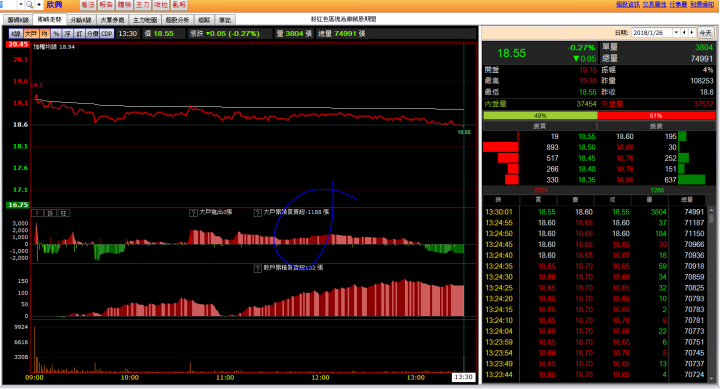This screenshot has height=389, width=720.
Task: Toggle the 大戶 chart indicator button
Action: pyautogui.click(x=31, y=34)
